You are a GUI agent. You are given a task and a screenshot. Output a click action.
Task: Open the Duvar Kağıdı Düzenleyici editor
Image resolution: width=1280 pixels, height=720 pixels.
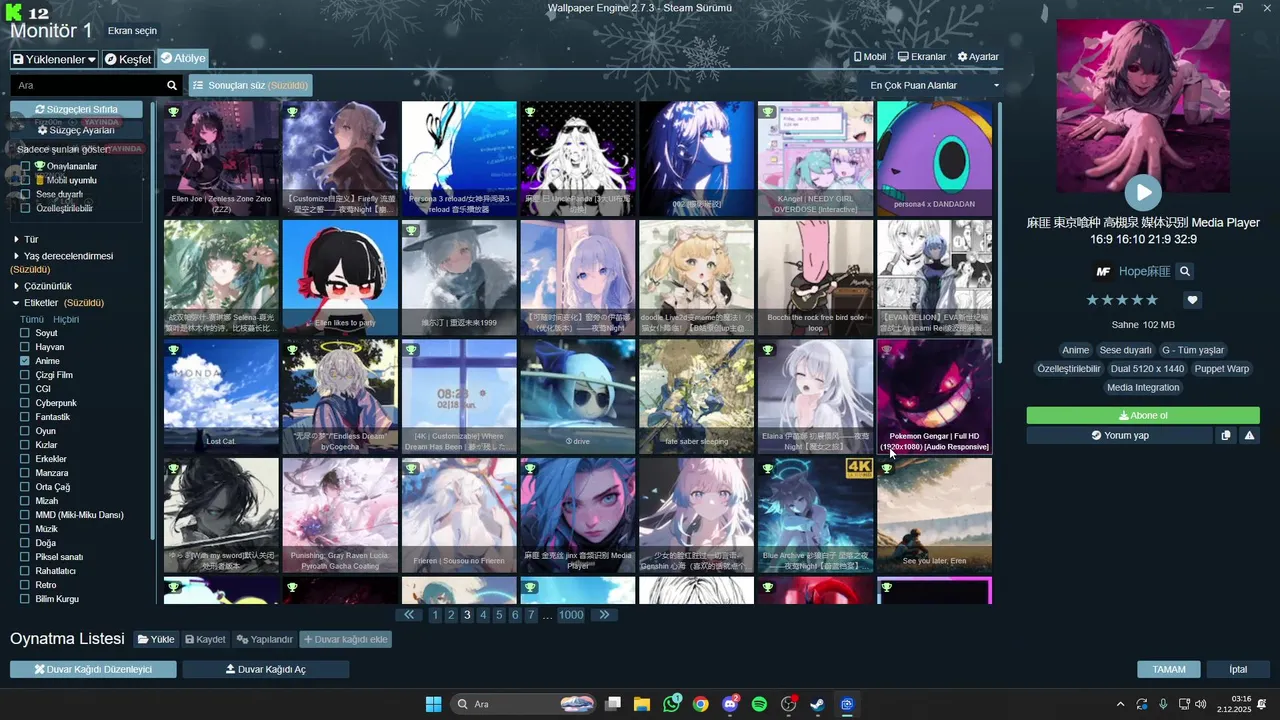pyautogui.click(x=93, y=669)
